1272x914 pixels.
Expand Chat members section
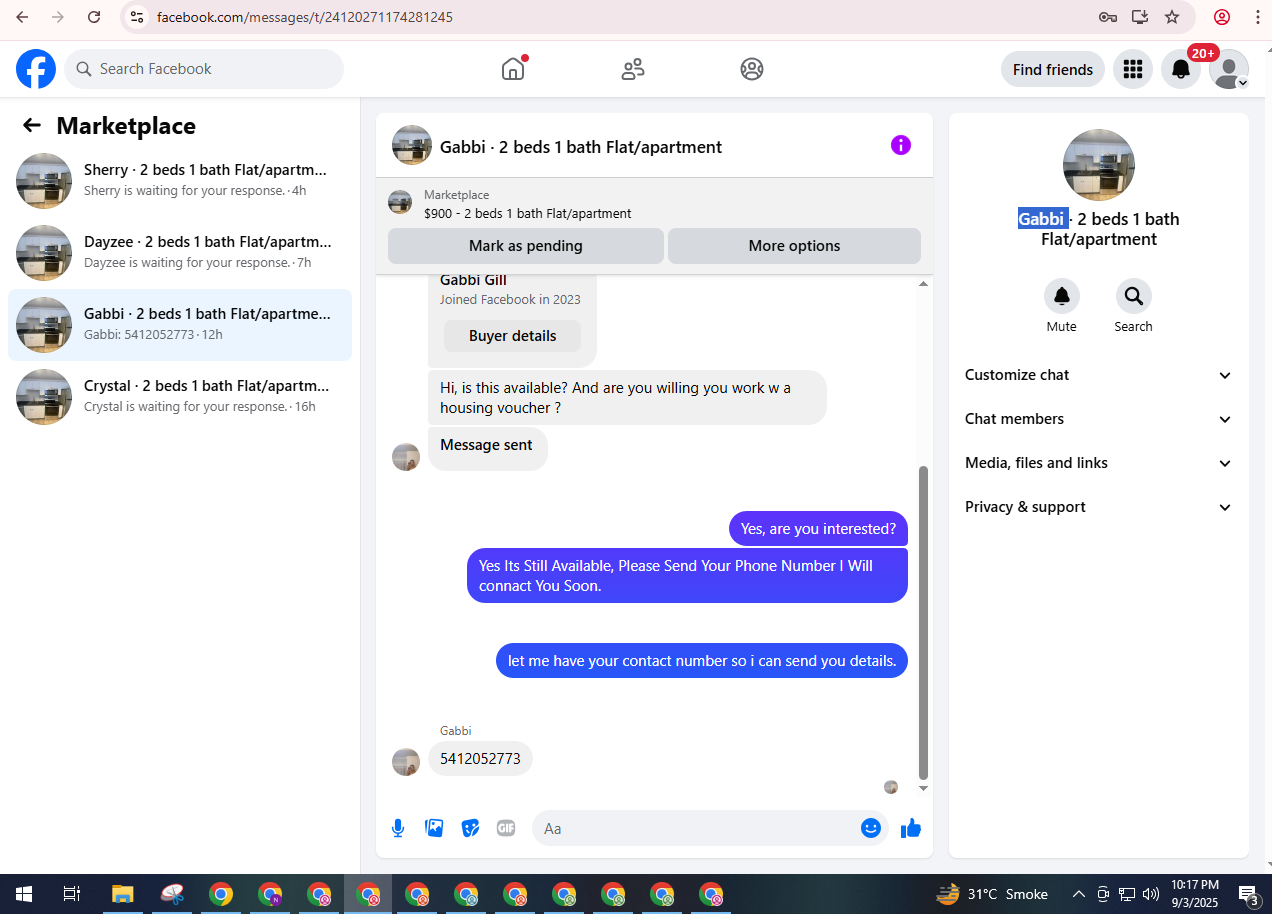1099,419
